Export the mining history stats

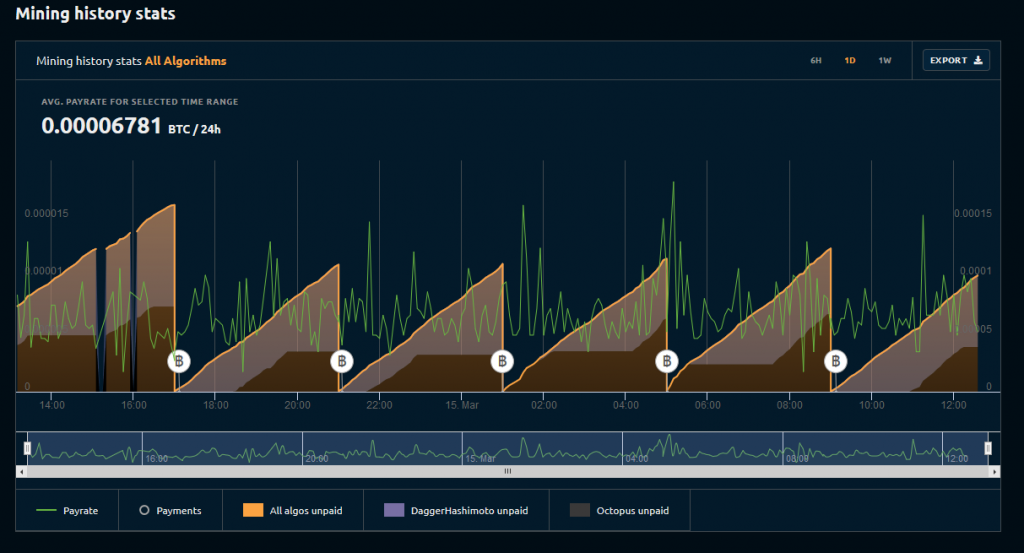(x=956, y=61)
